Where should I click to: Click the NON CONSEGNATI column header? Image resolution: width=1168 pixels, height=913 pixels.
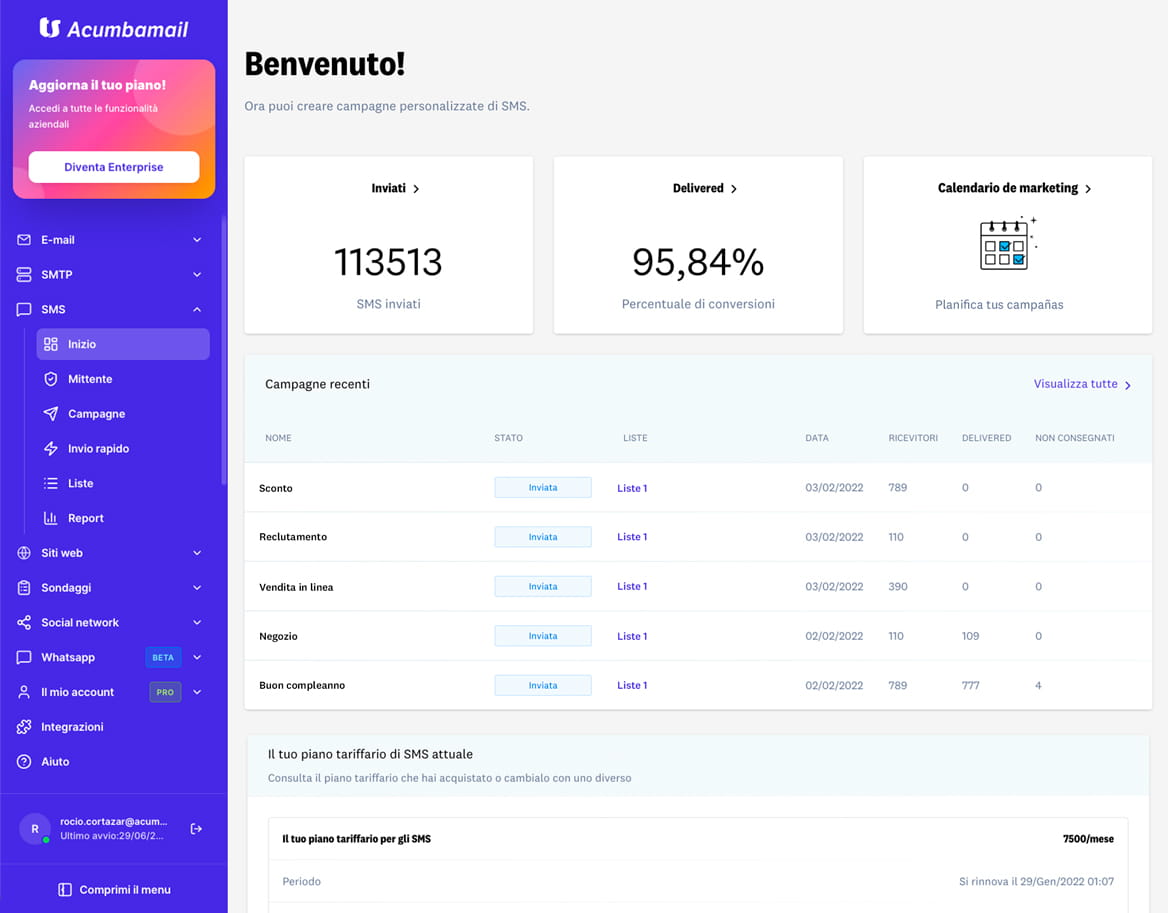1075,438
